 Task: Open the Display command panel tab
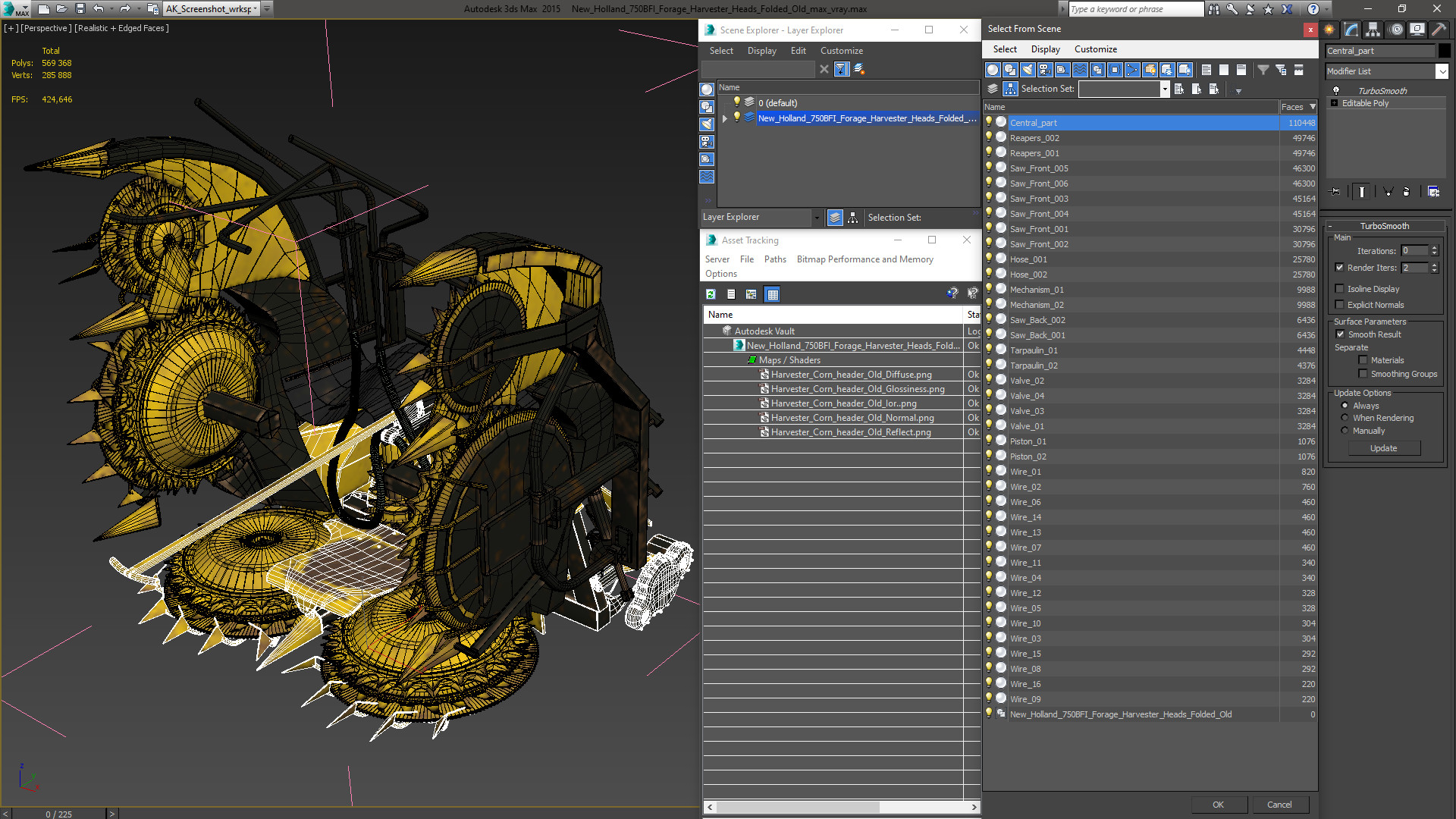click(x=1417, y=30)
